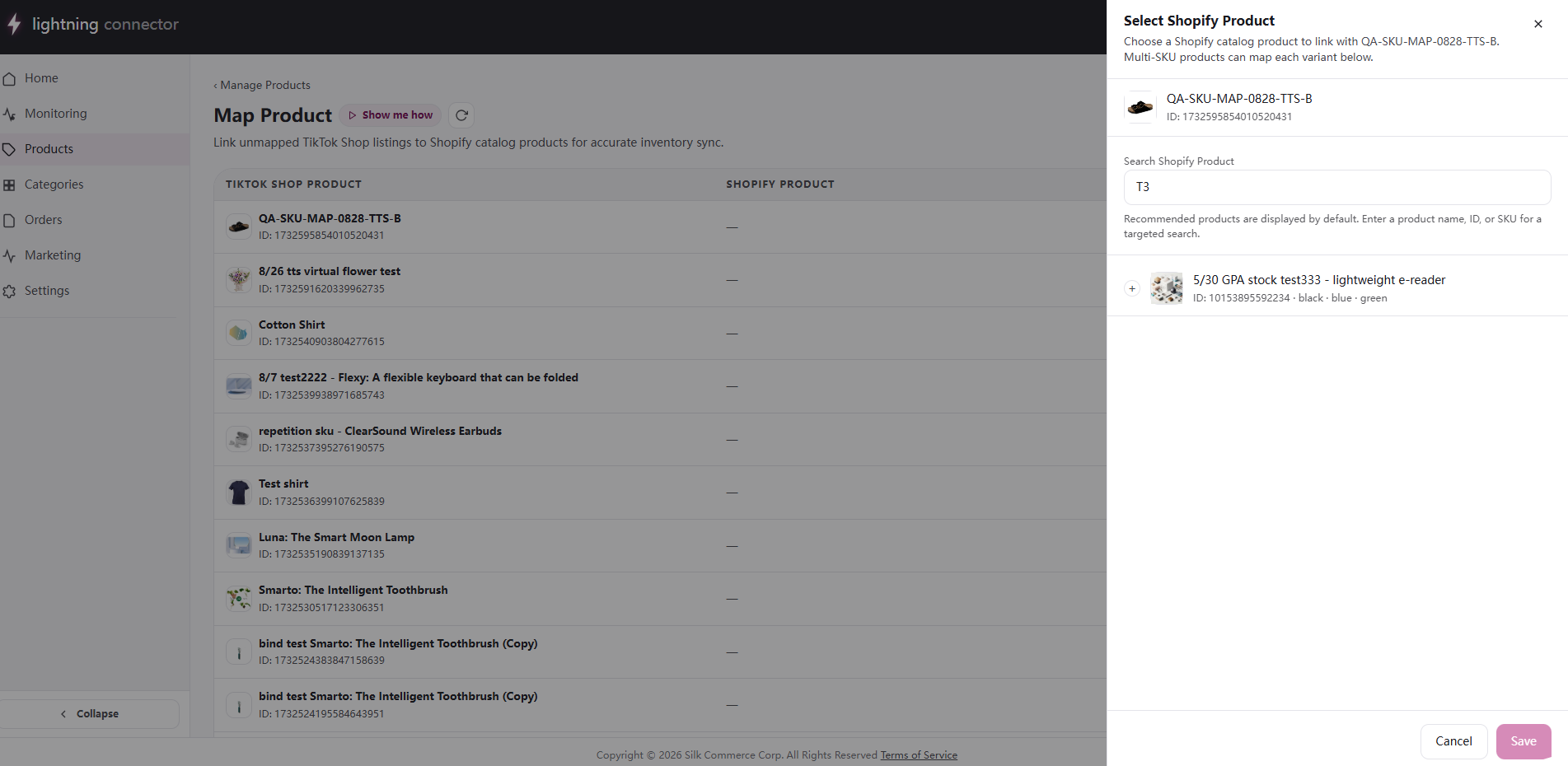Screen dimensions: 1568x766
Task: Refresh the Map Product list
Action: click(462, 115)
